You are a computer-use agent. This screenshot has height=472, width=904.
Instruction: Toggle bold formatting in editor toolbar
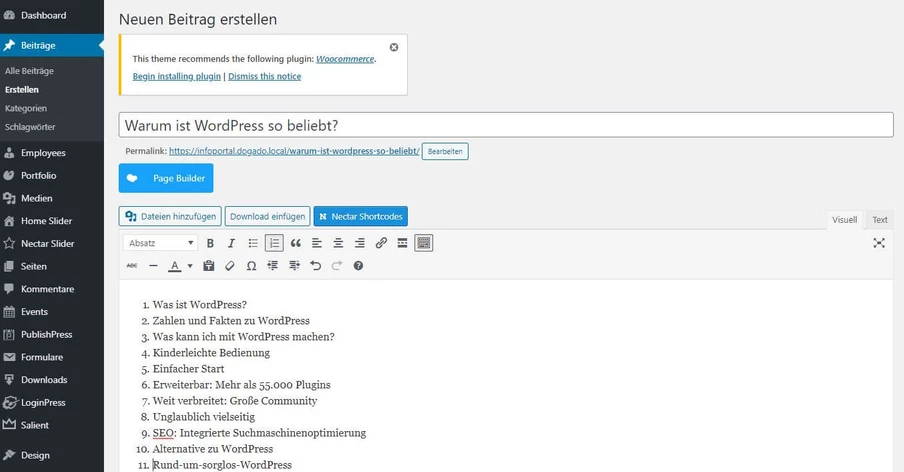[x=210, y=243]
